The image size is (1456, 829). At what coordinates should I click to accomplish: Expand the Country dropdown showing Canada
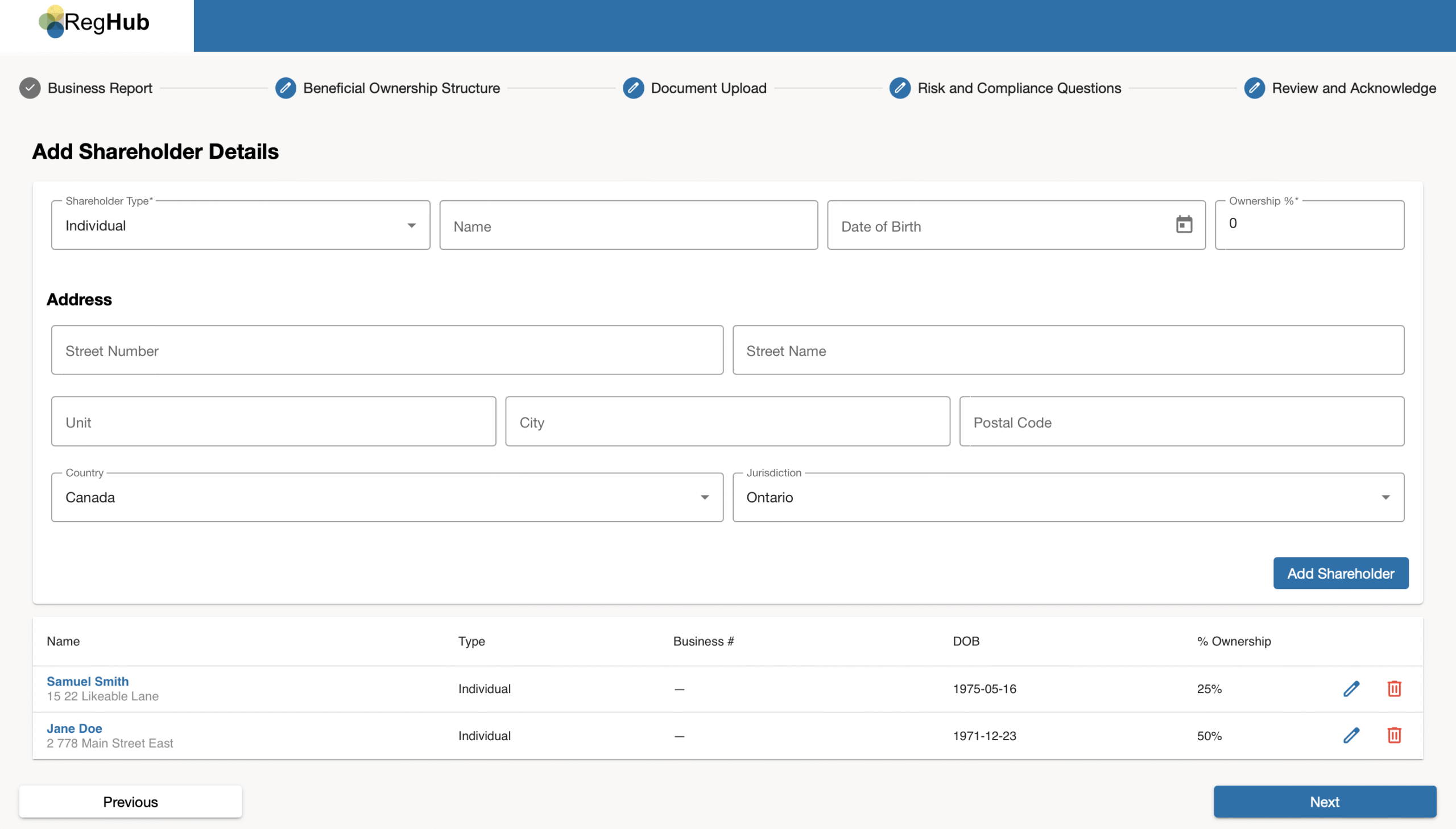point(387,497)
